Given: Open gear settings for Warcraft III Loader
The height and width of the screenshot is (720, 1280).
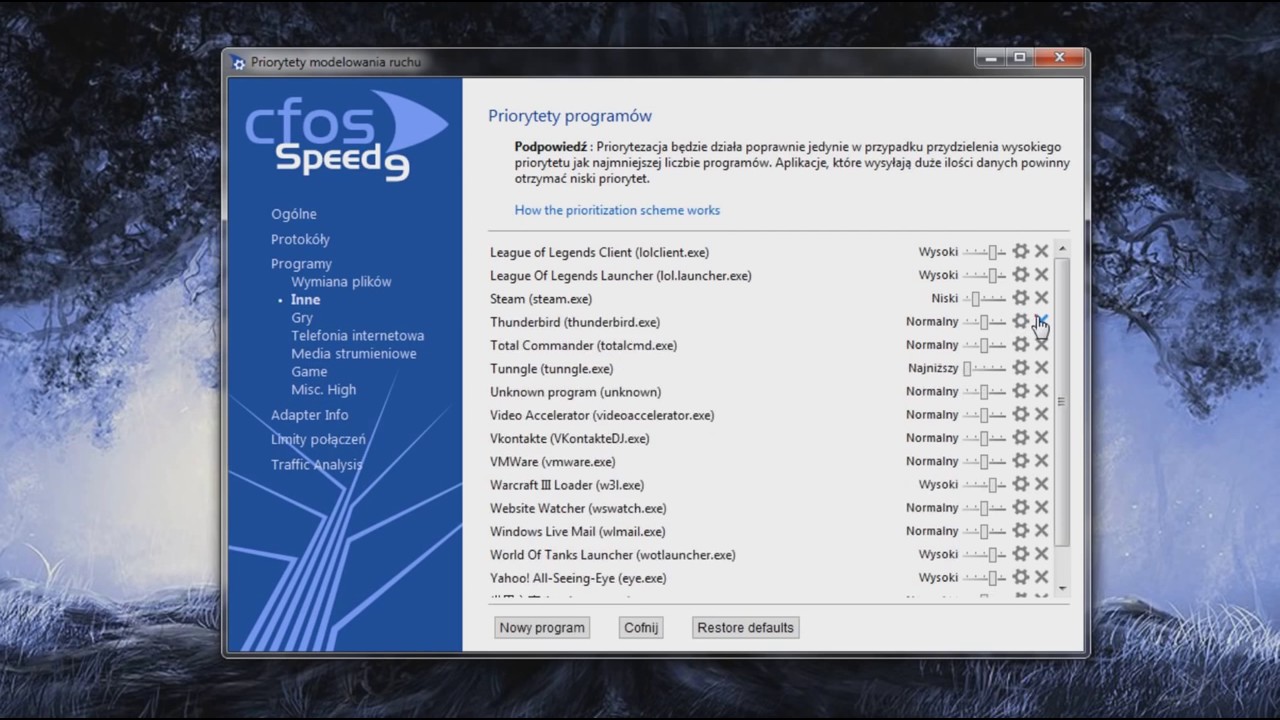Looking at the screenshot, I should 1021,484.
